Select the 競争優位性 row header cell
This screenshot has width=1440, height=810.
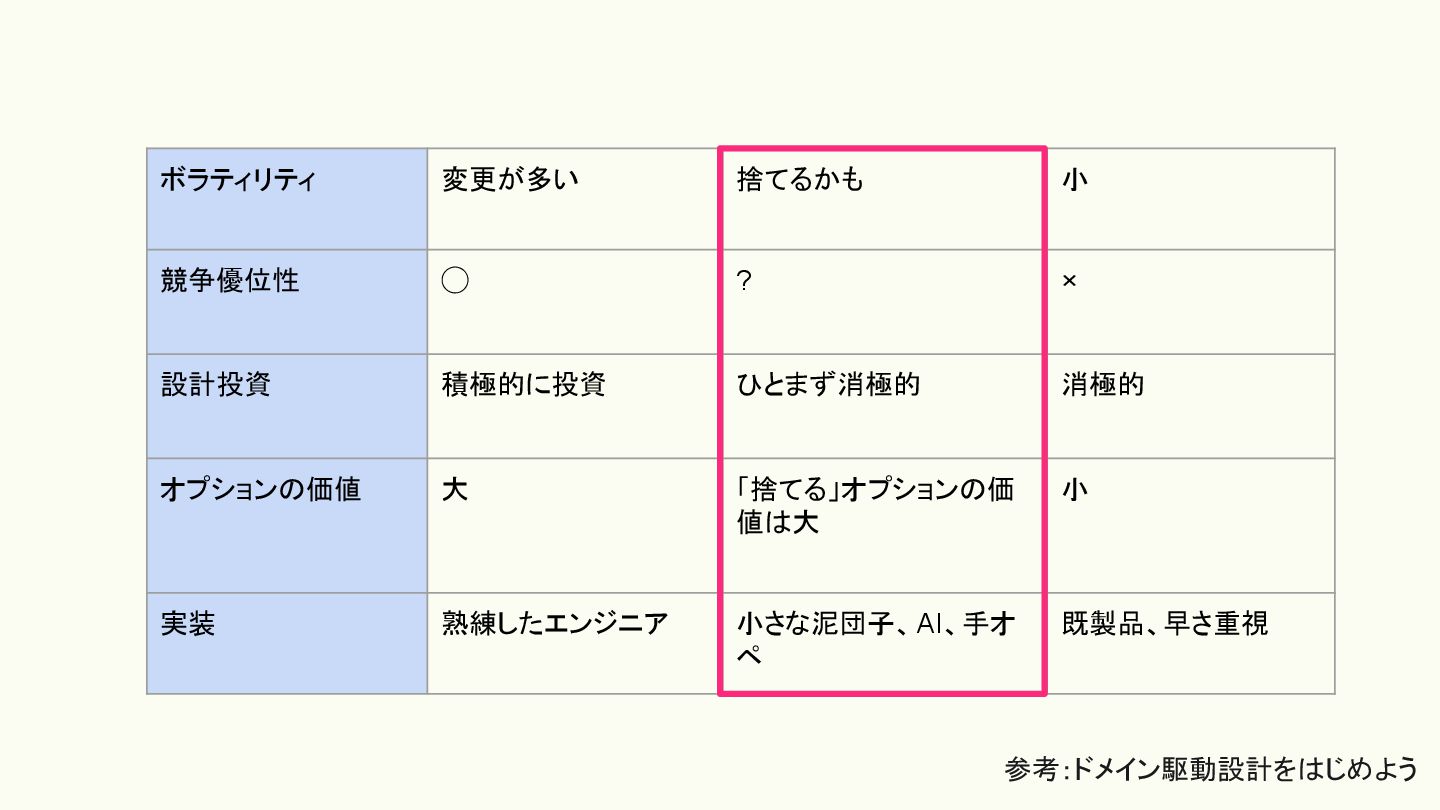tap(287, 301)
